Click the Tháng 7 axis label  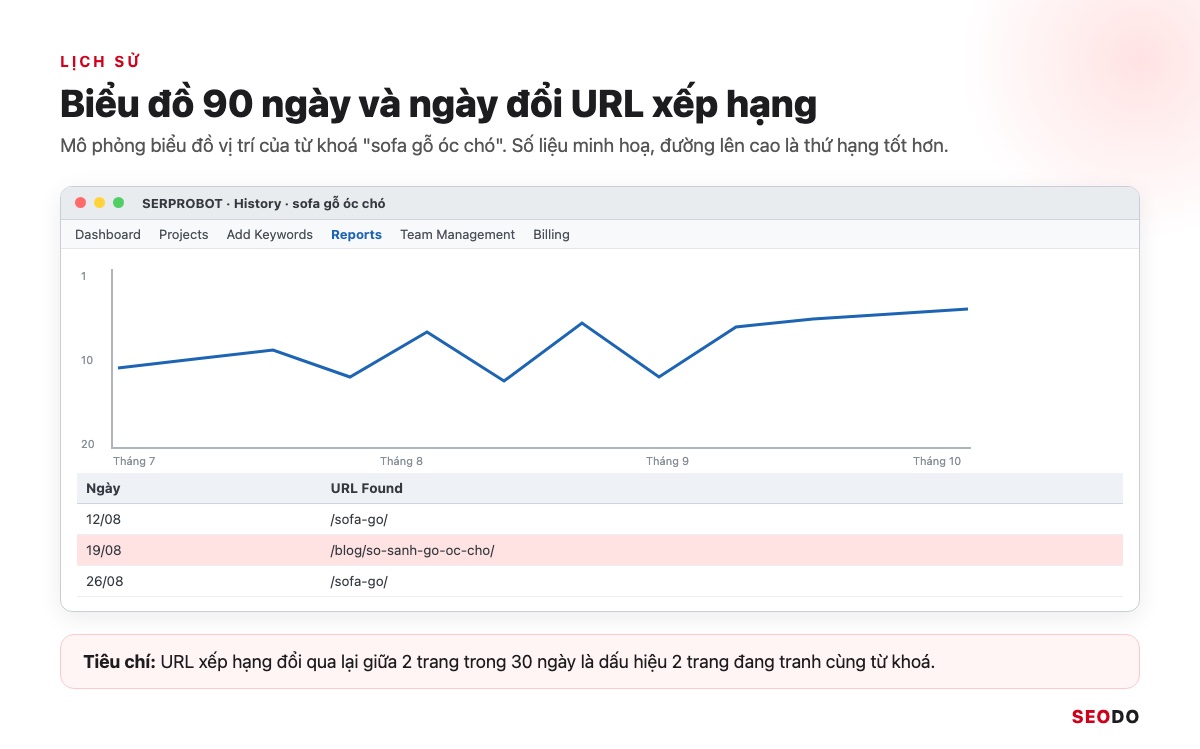[134, 461]
